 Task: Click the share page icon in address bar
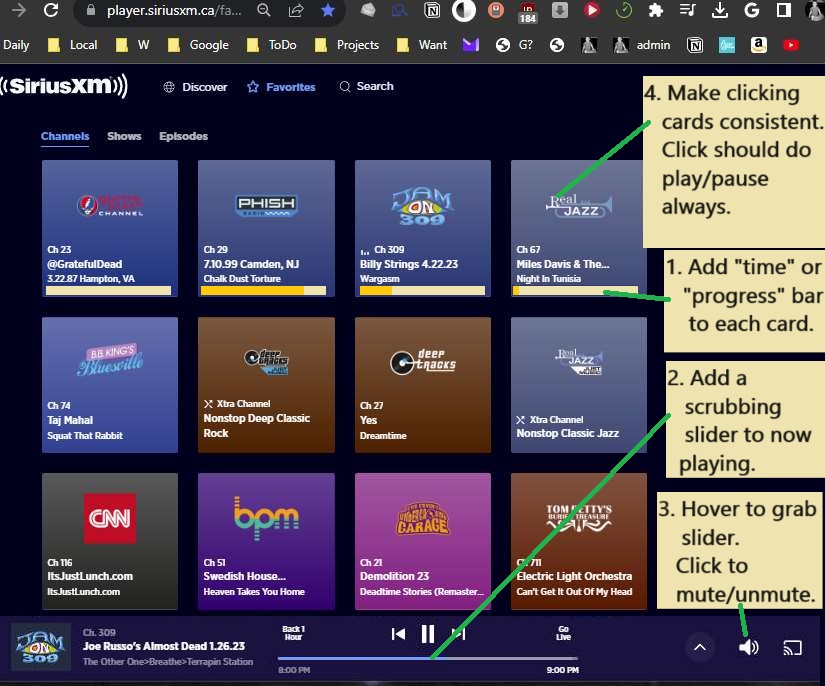click(x=296, y=12)
